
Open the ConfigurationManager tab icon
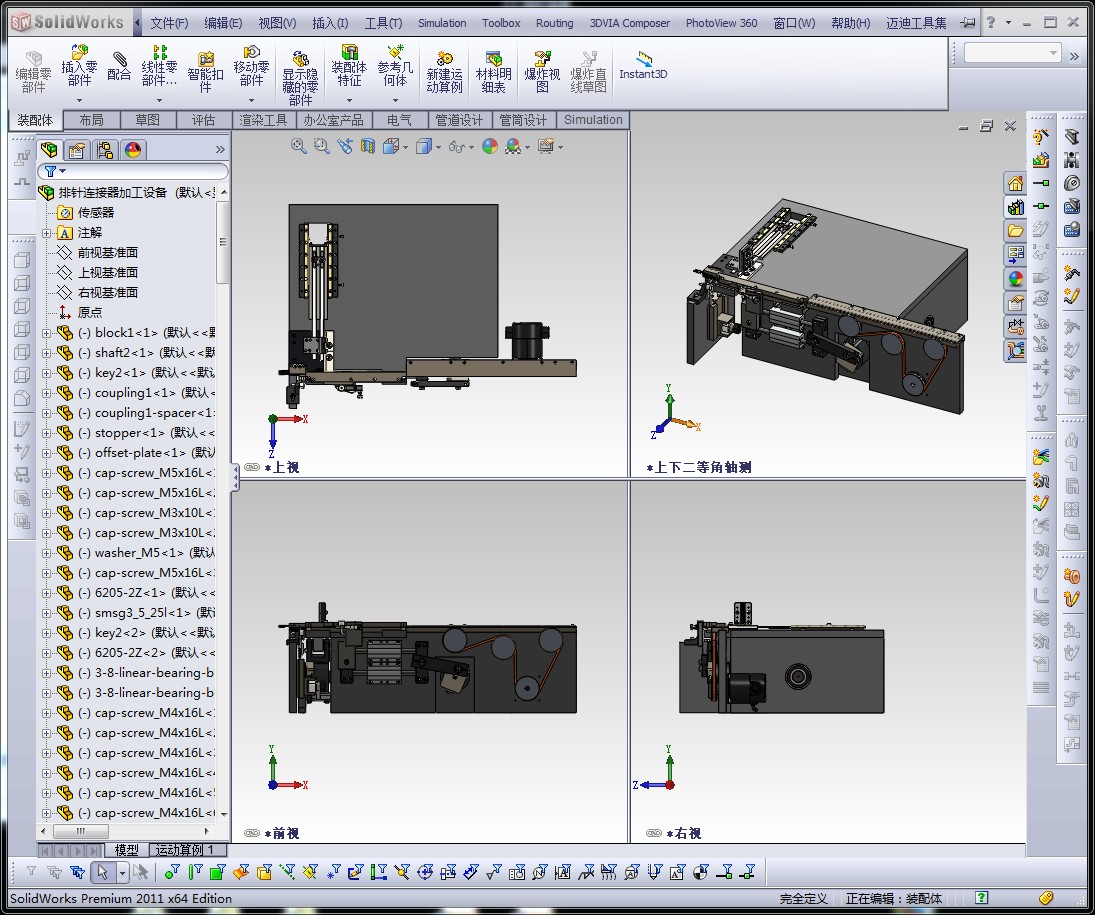click(x=104, y=150)
